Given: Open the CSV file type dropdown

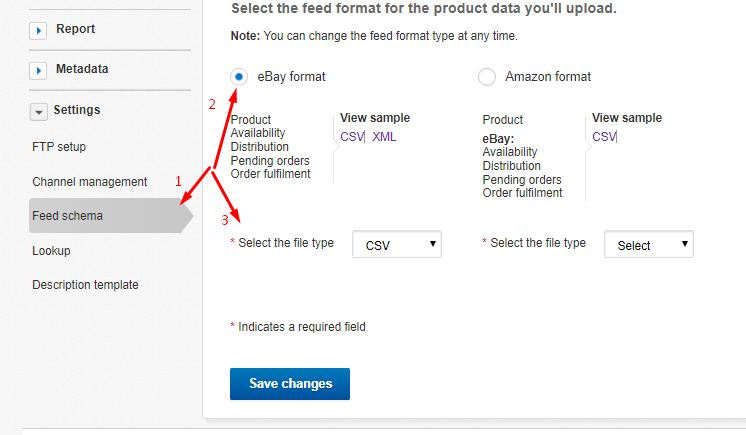Looking at the screenshot, I should pos(397,244).
